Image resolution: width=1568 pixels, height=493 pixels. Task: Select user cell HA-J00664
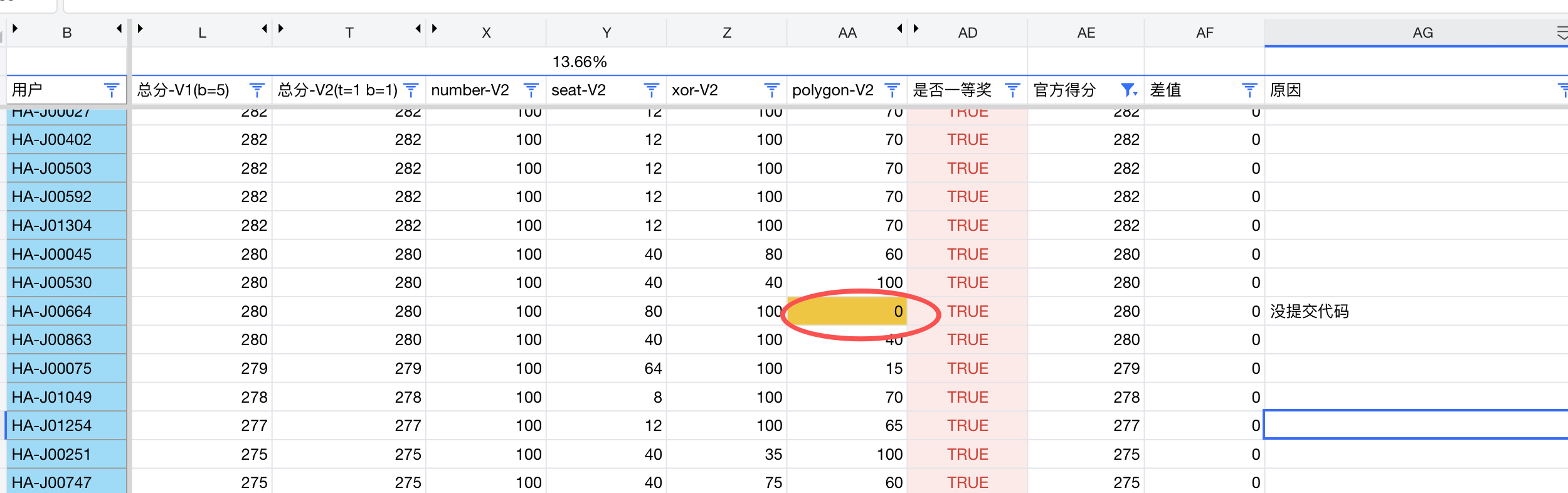coord(66,311)
